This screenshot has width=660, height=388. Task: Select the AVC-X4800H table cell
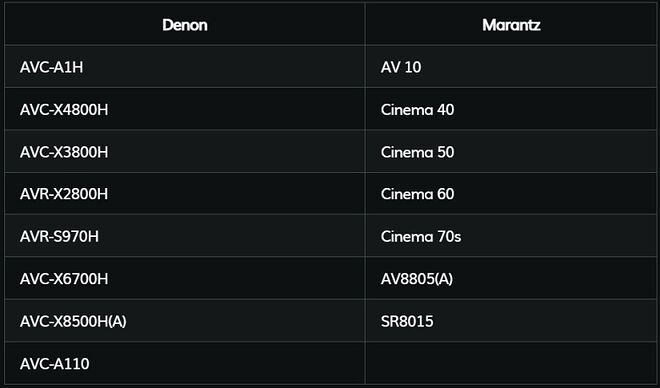(185, 109)
